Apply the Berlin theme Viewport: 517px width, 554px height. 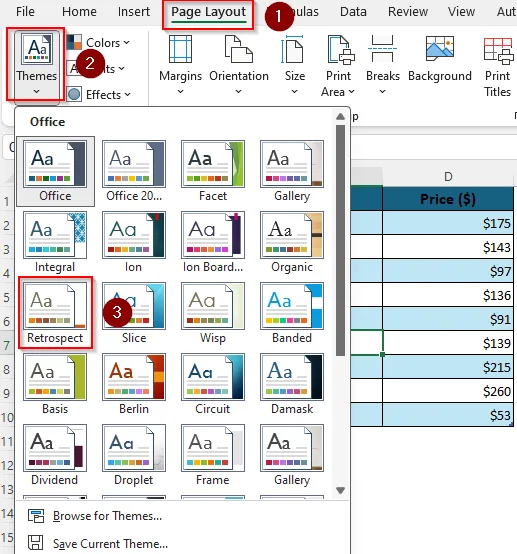coord(134,384)
